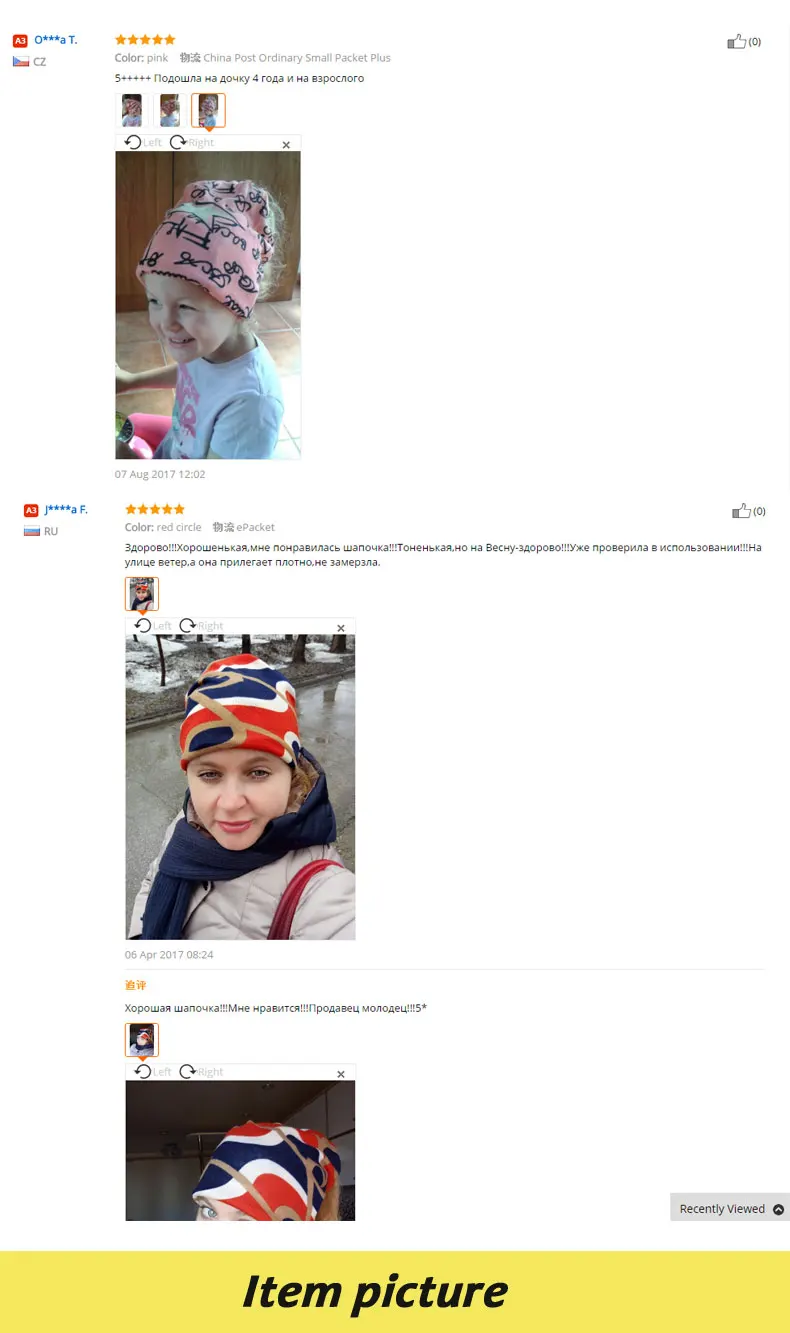Rotate pink hat photo right
790x1333 pixels.
192,142
